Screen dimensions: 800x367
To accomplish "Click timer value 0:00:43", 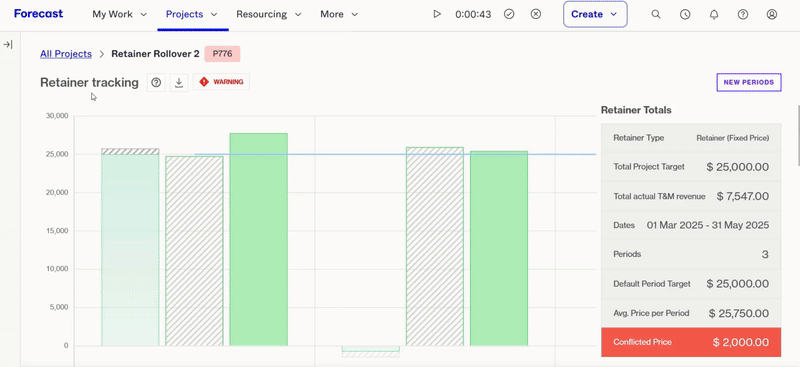I will coord(473,14).
